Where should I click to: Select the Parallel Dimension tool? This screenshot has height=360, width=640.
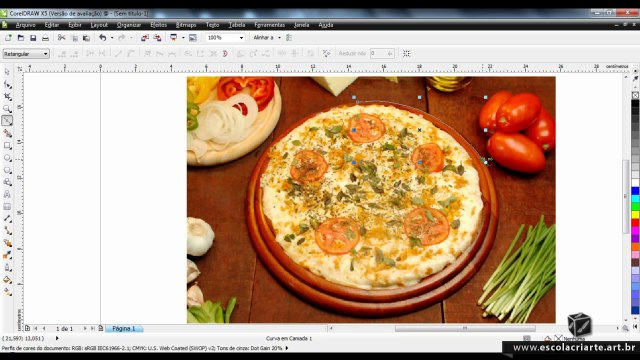pyautogui.click(x=7, y=219)
